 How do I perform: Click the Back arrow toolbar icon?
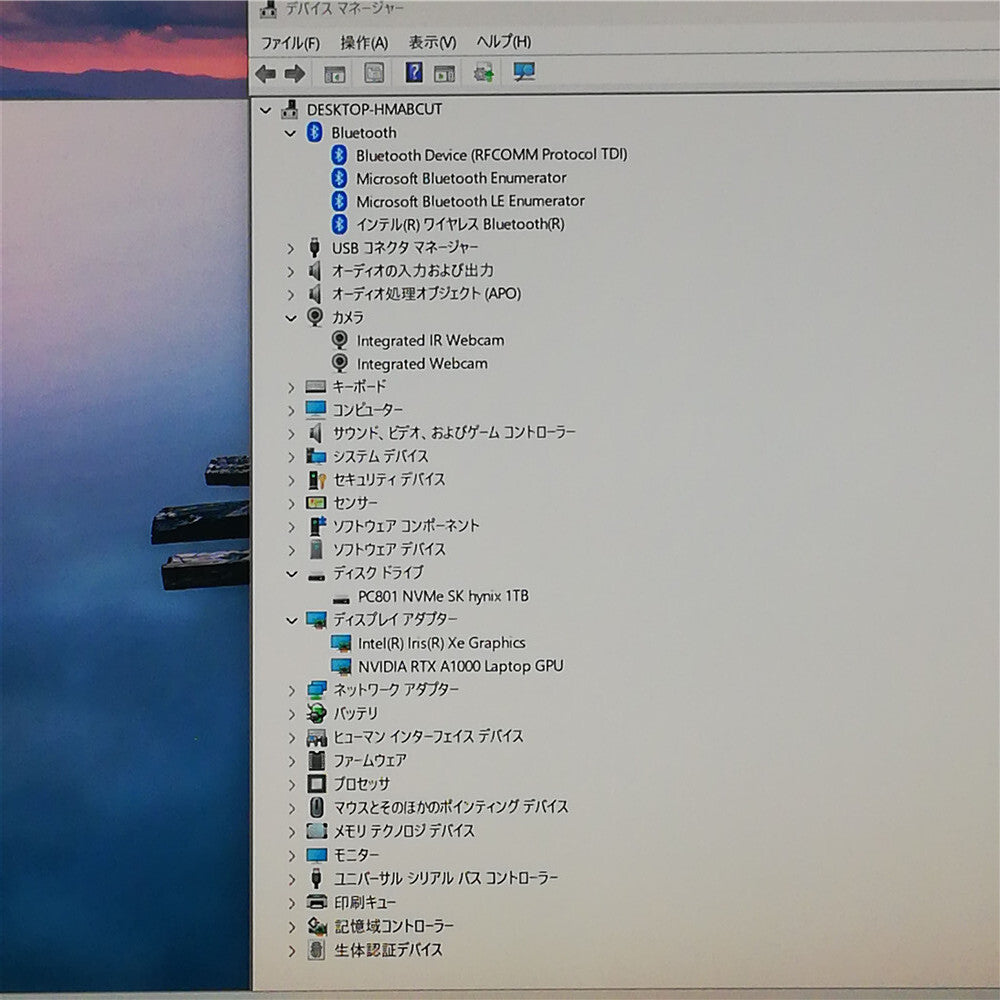265,74
